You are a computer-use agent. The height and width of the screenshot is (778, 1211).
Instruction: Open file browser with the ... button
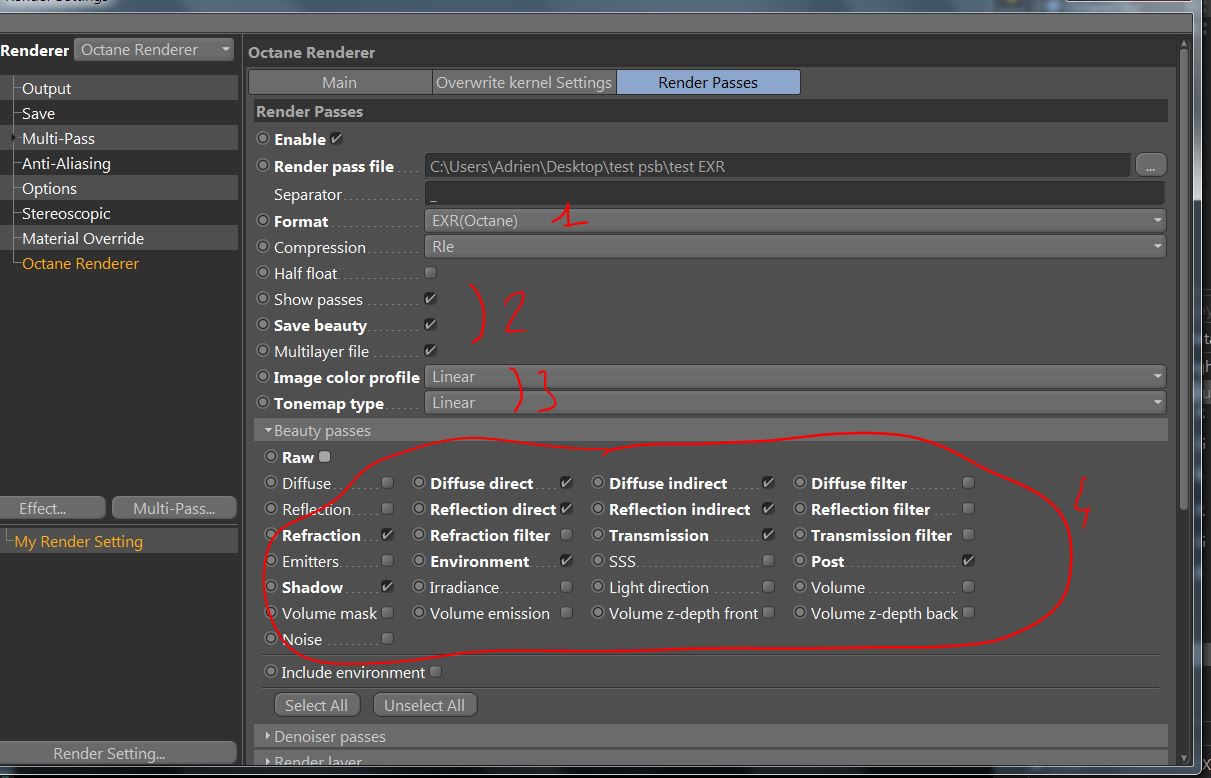point(1150,165)
